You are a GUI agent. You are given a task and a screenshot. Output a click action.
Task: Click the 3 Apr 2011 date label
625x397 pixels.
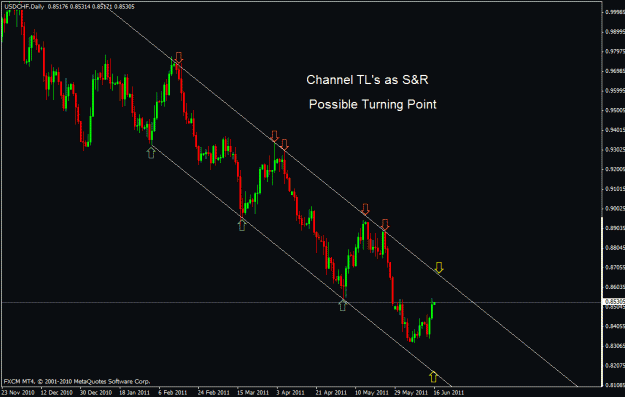pos(290,393)
